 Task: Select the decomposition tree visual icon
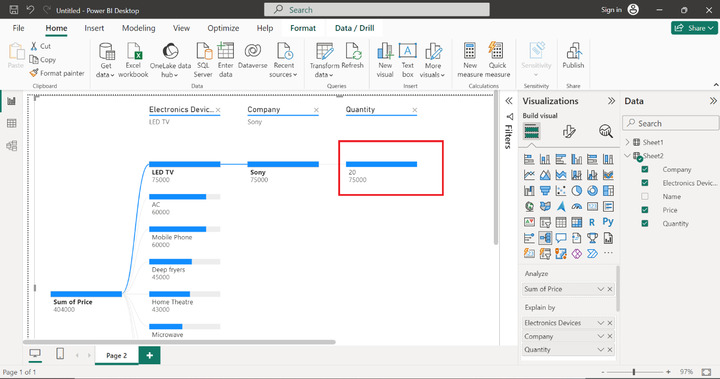point(545,238)
